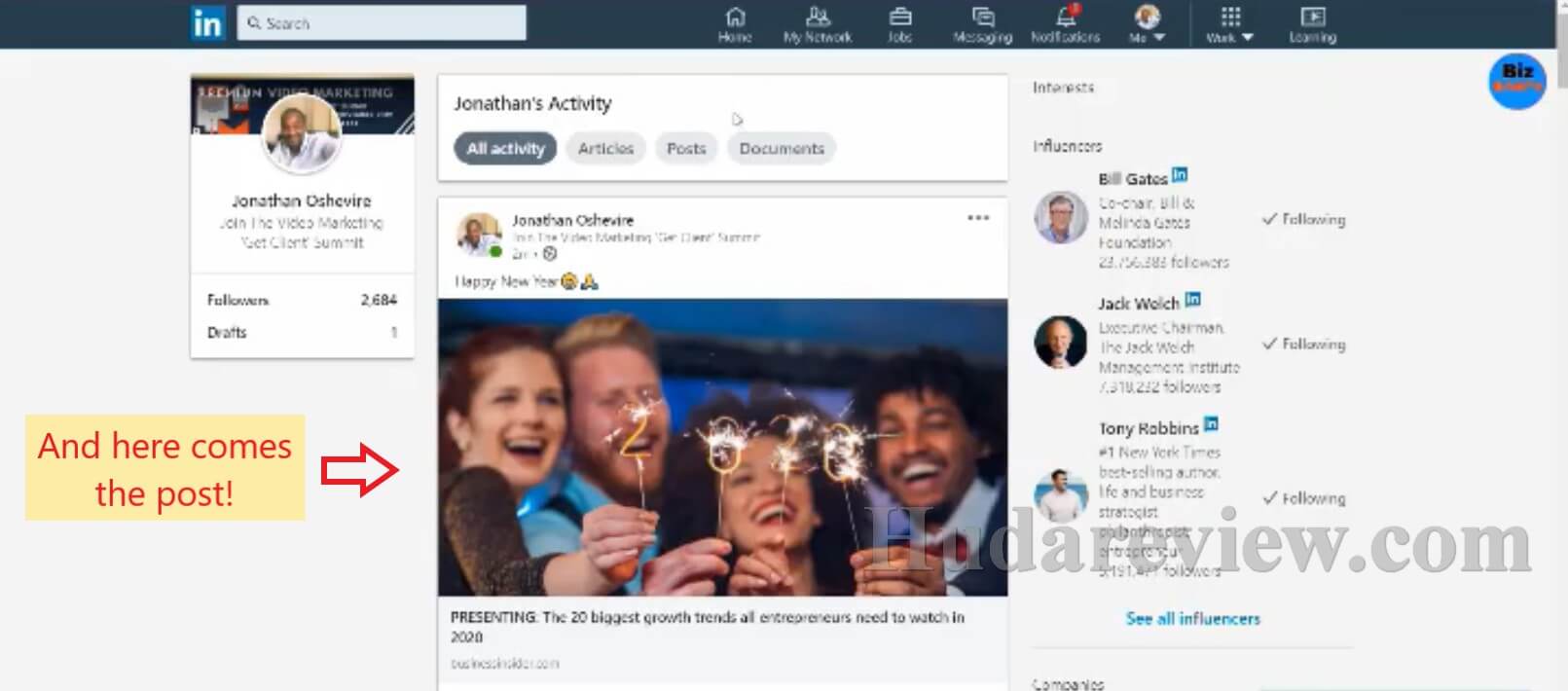Image resolution: width=1568 pixels, height=691 pixels.
Task: Click the LinkedIn badge next to Tony Robbins
Action: [x=1212, y=424]
